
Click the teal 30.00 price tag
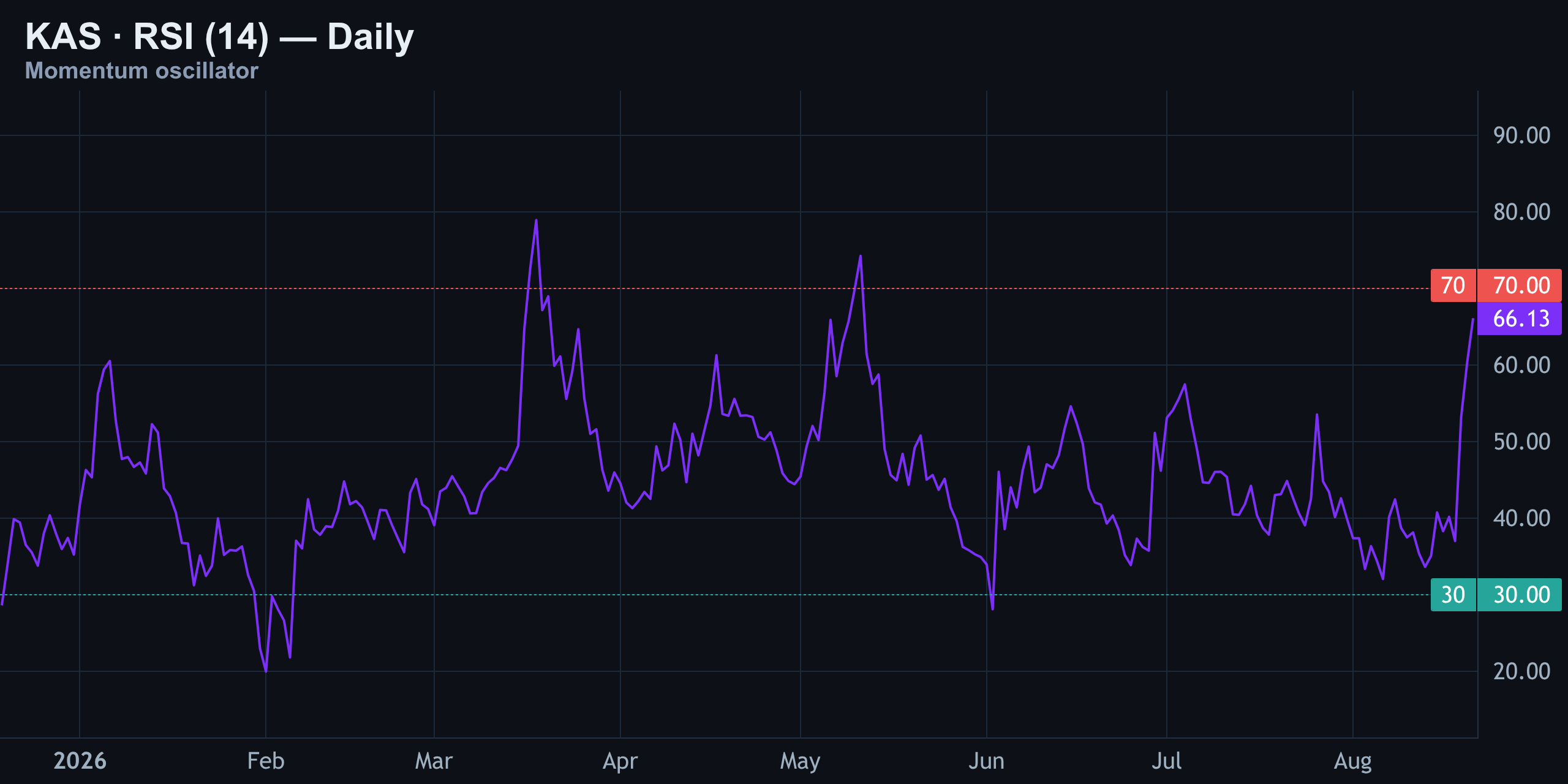click(x=1520, y=595)
